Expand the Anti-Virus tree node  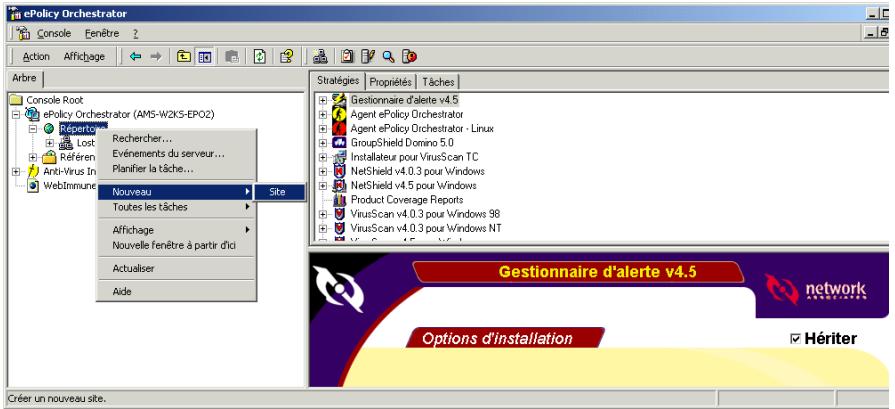(x=16, y=171)
